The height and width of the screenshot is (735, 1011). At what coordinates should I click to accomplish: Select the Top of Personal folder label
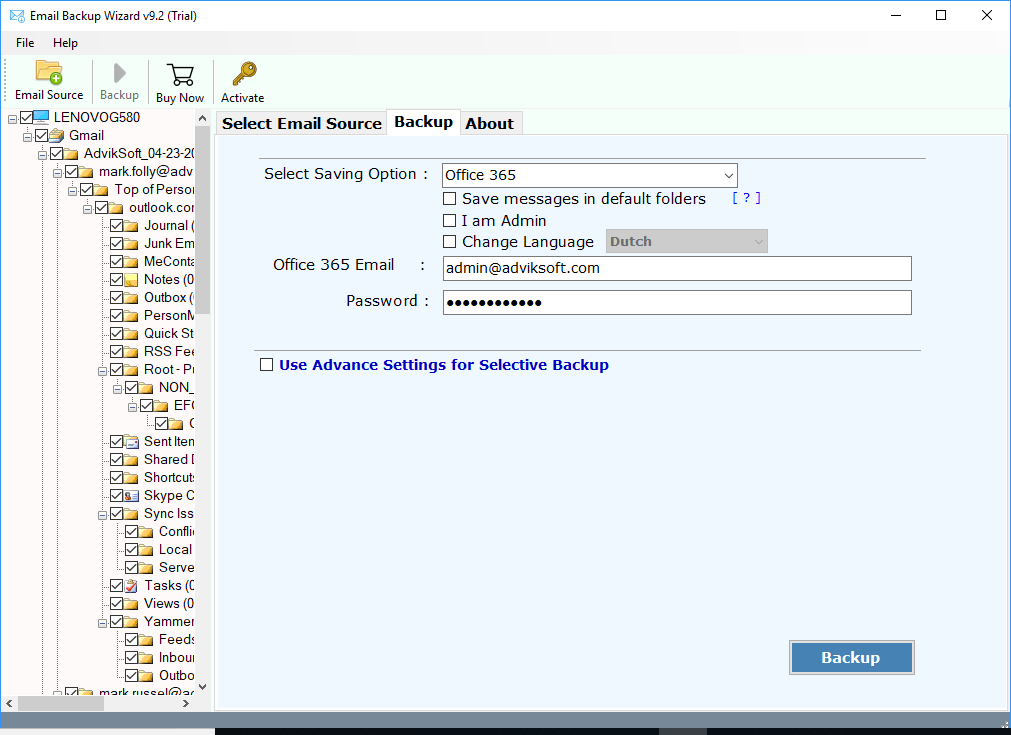click(153, 190)
